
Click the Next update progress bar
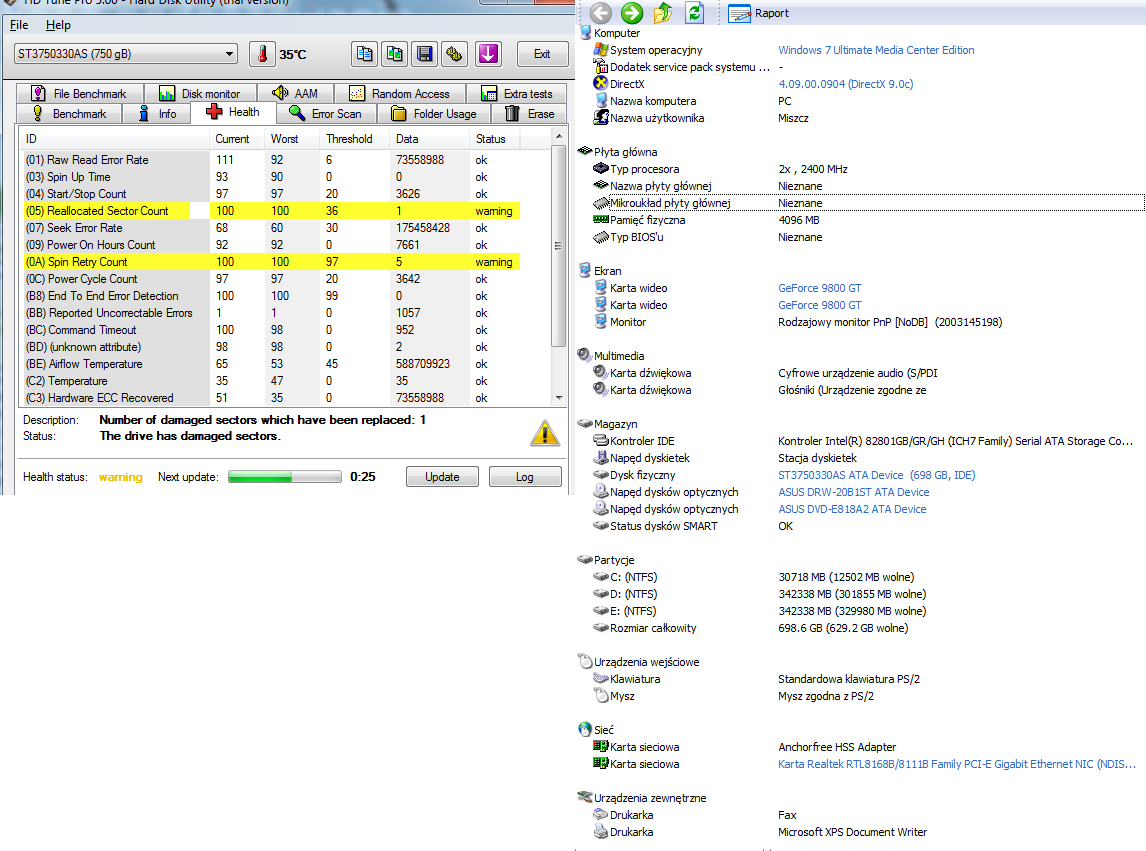(284, 477)
